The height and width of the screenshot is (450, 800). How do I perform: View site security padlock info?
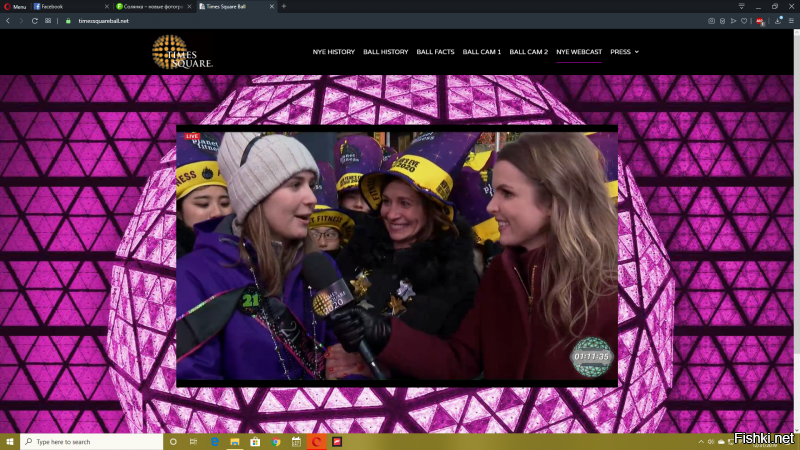(x=68, y=21)
